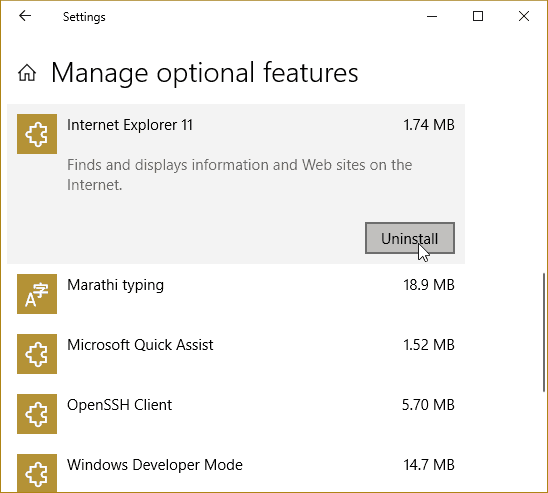Click the Internet Explorer 11 title text

130,125
